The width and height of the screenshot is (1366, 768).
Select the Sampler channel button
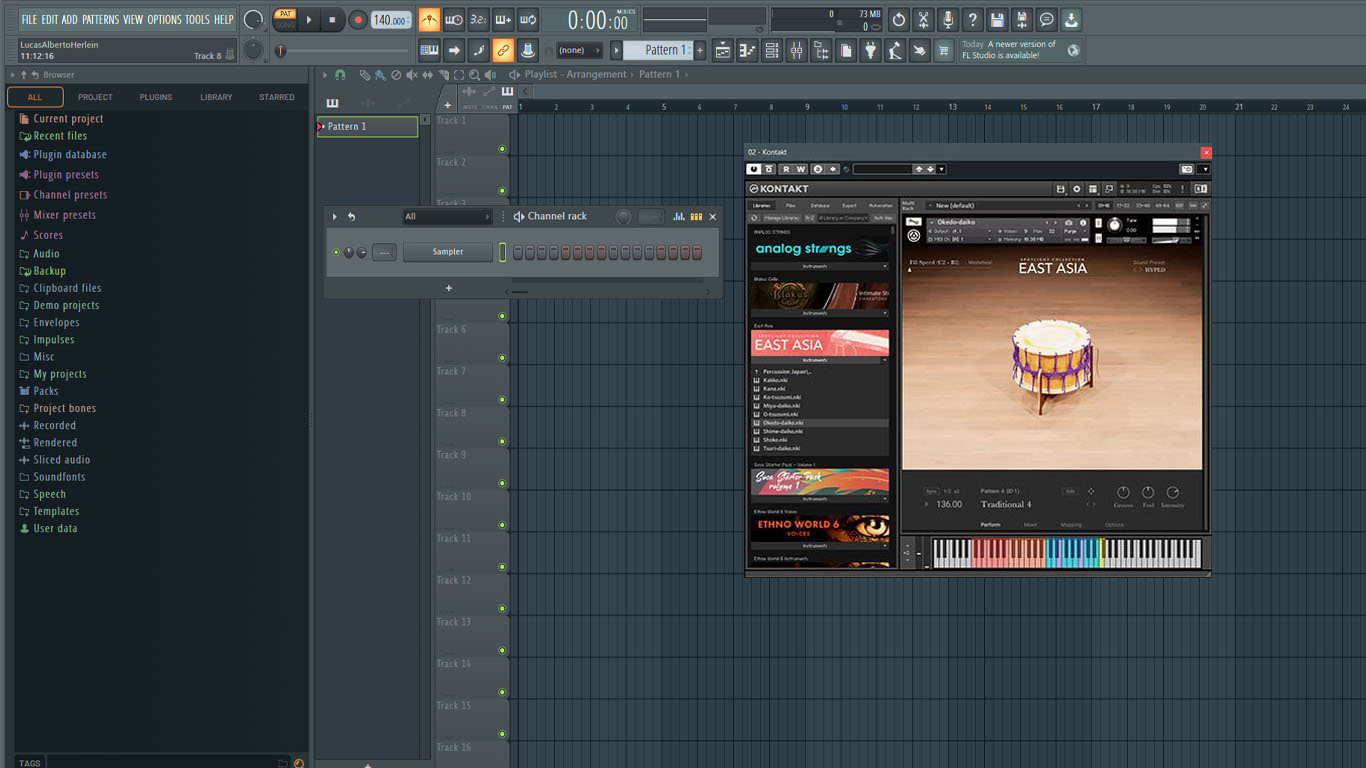(448, 253)
